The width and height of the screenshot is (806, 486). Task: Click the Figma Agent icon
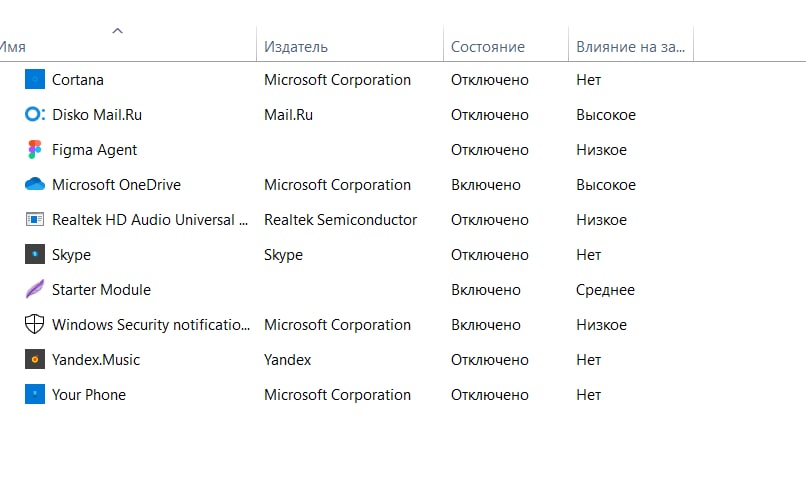click(x=35, y=150)
